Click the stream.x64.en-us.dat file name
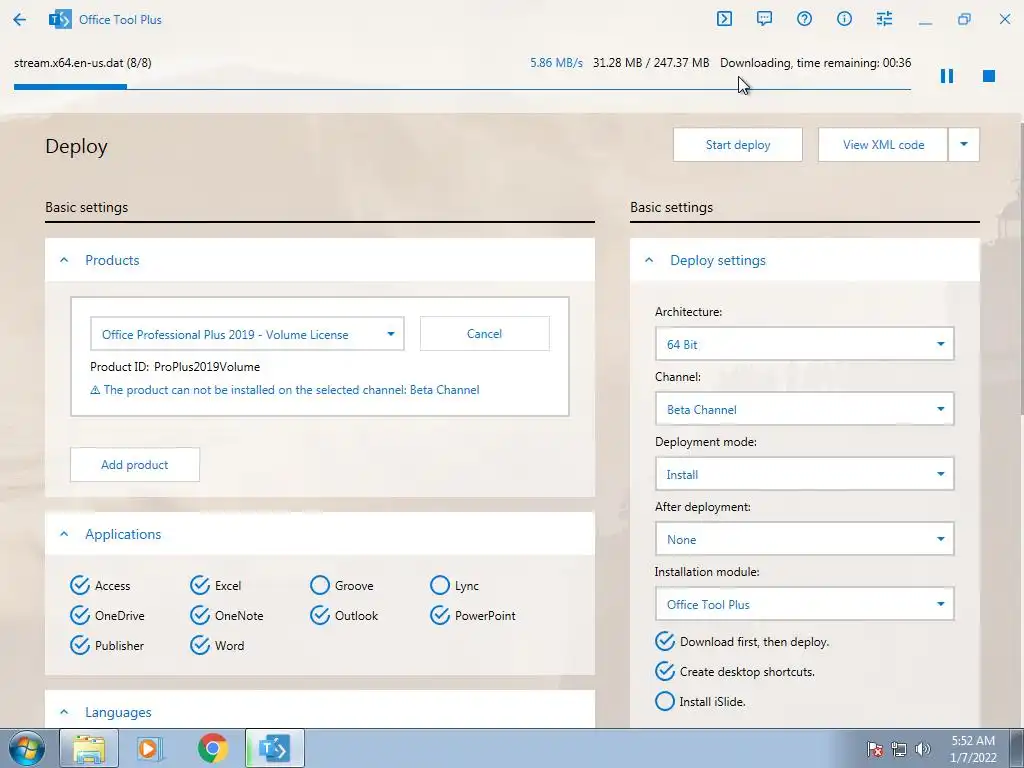 click(x=83, y=63)
